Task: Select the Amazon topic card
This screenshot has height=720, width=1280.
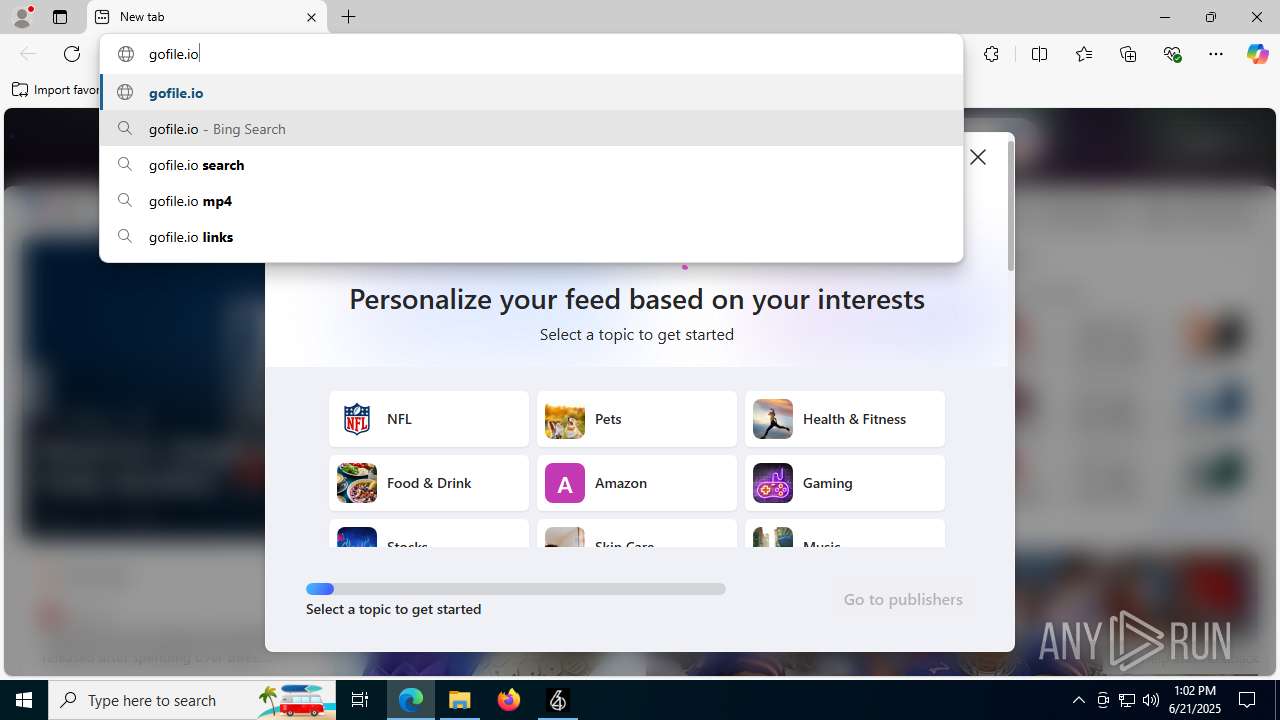Action: coord(637,483)
